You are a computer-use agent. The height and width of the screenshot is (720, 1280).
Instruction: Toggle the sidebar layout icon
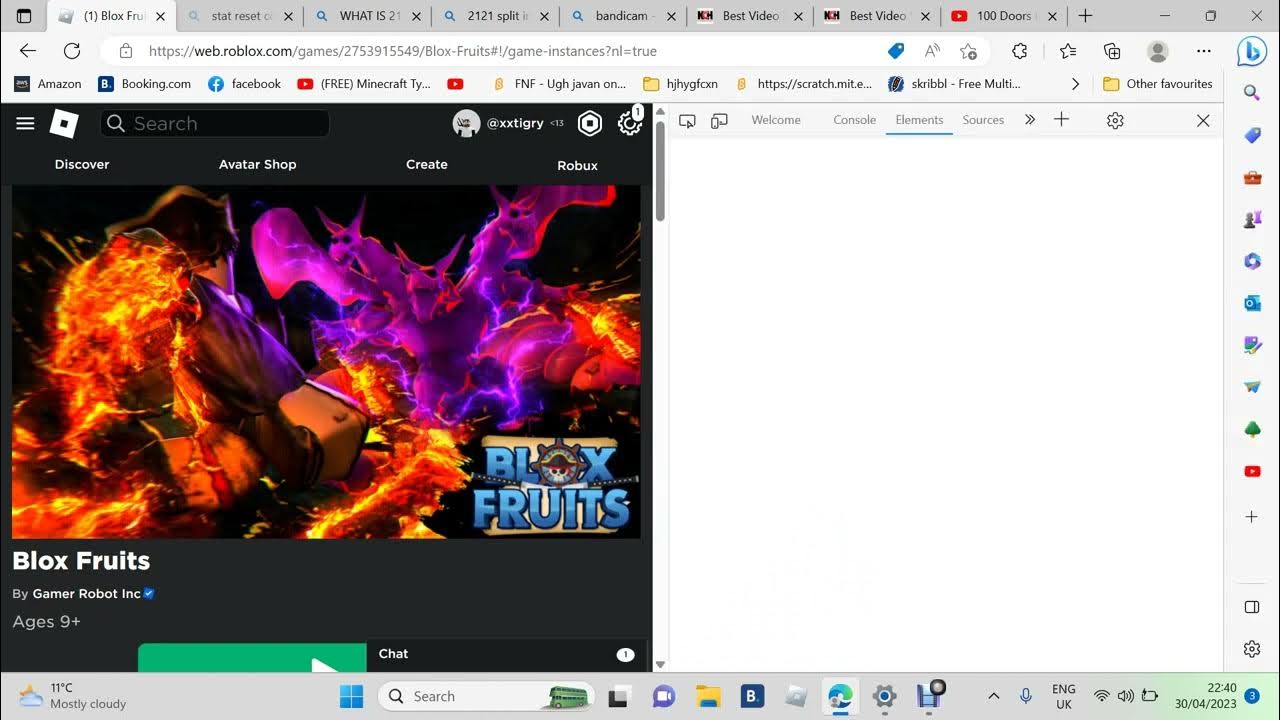tap(1252, 607)
